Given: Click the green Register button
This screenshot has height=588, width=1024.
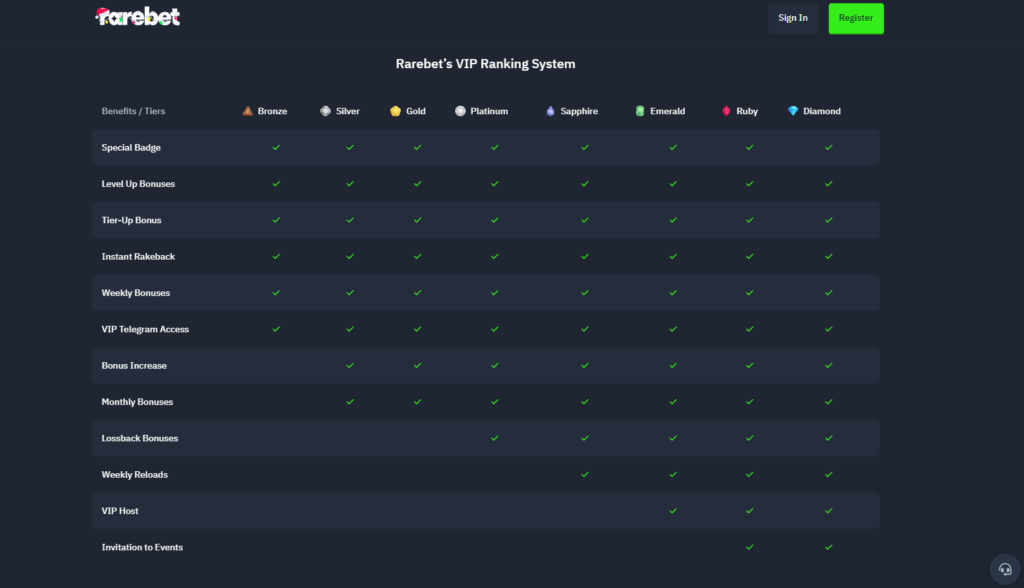Looking at the screenshot, I should tap(856, 18).
